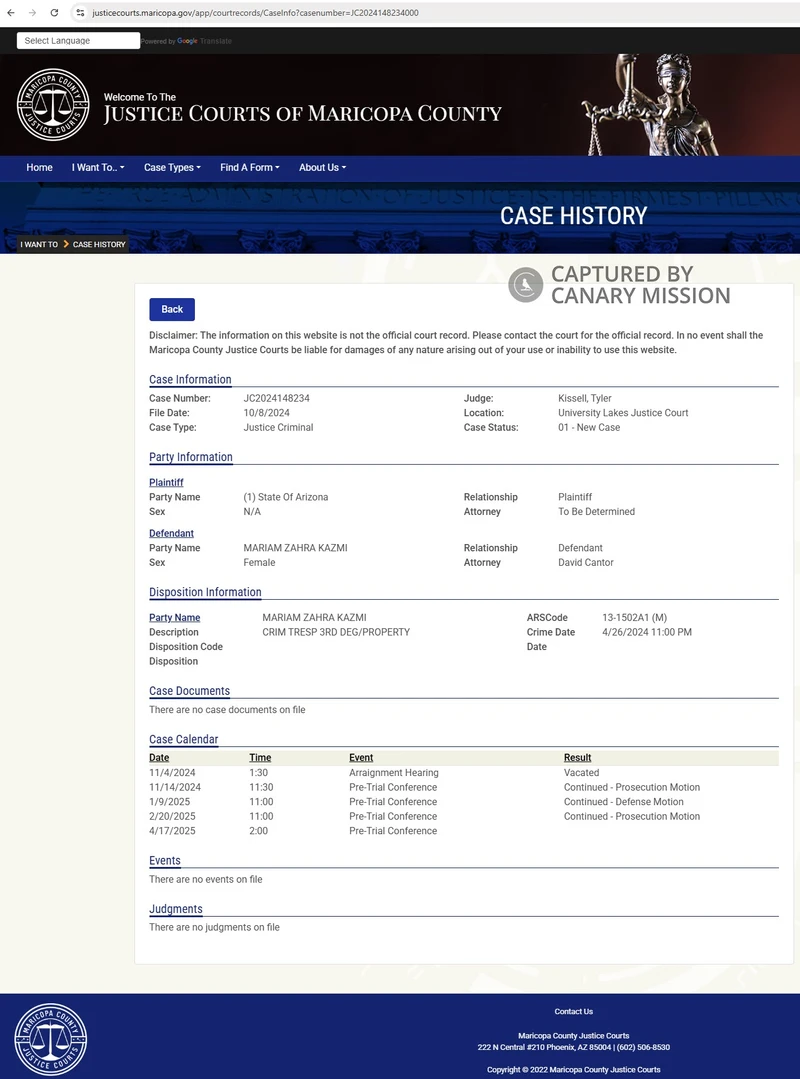Screen dimensions: 800x1079
Task: Click judge name Kissell, Tyler
Action: pos(585,398)
